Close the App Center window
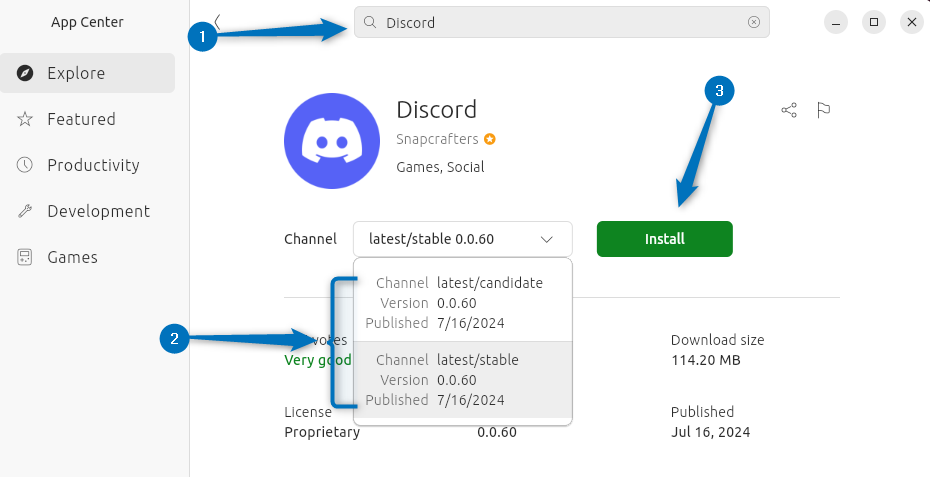Viewport: 930px width, 477px height. point(912,23)
